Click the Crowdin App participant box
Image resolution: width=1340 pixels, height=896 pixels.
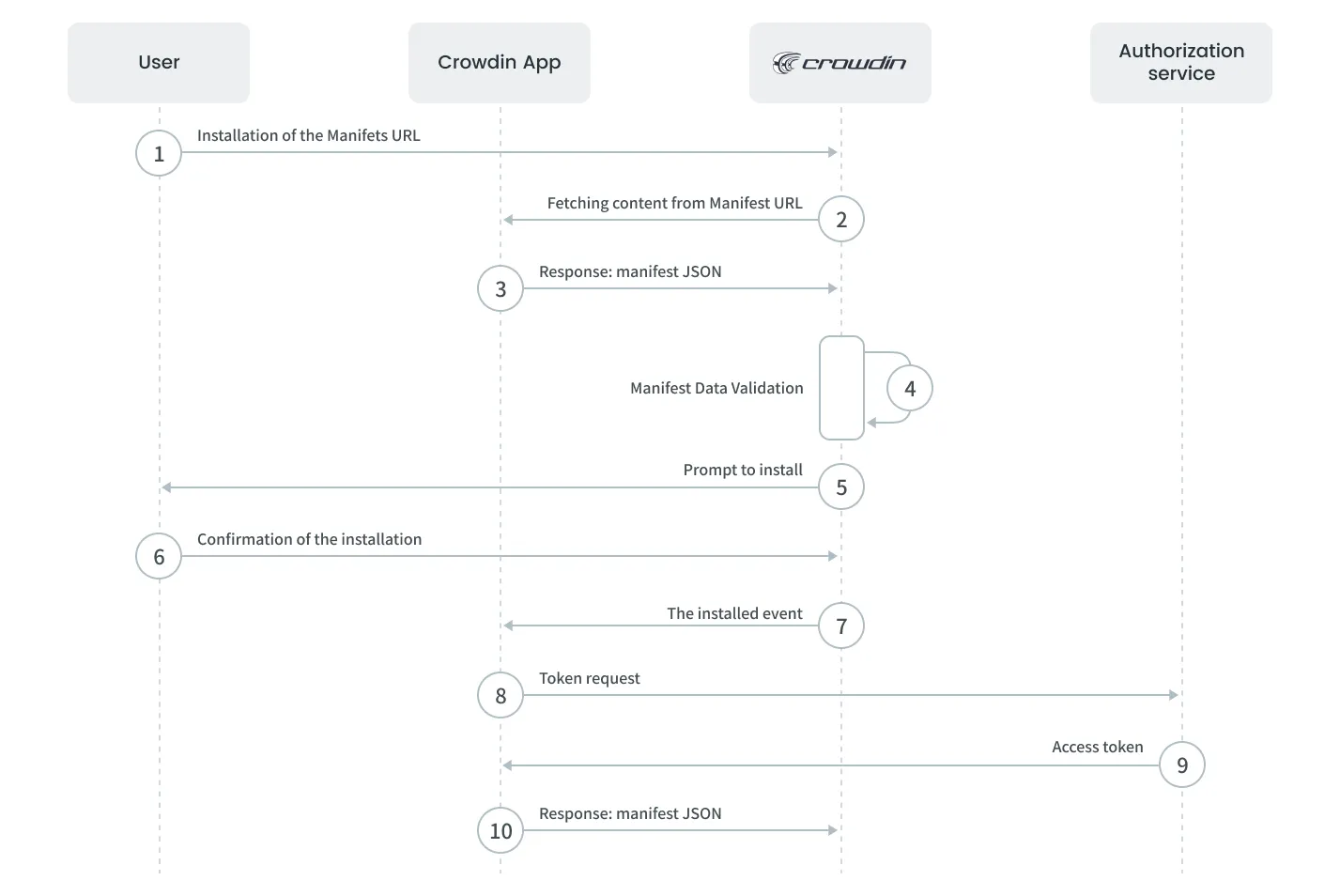click(x=500, y=63)
